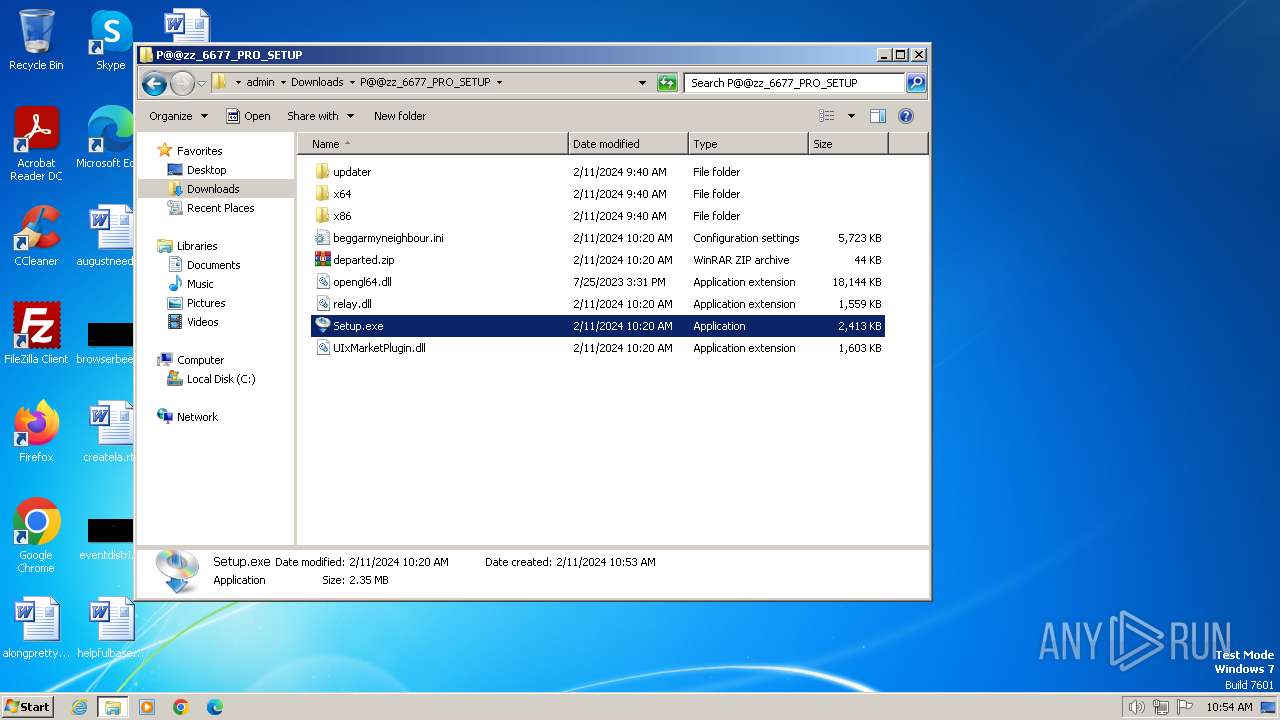Select the updater folder
Viewport: 1280px width, 720px height.
(598, 172)
